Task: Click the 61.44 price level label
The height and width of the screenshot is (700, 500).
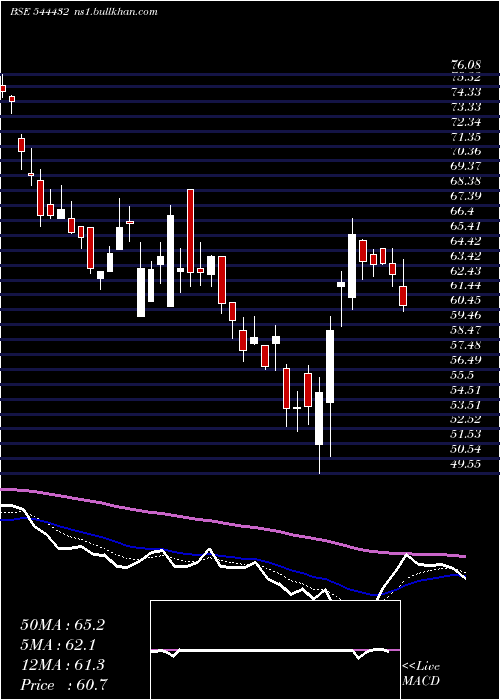Action: (x=466, y=285)
